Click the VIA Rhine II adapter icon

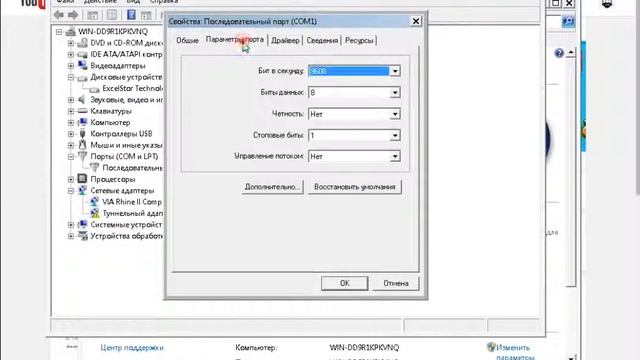pyautogui.click(x=94, y=202)
